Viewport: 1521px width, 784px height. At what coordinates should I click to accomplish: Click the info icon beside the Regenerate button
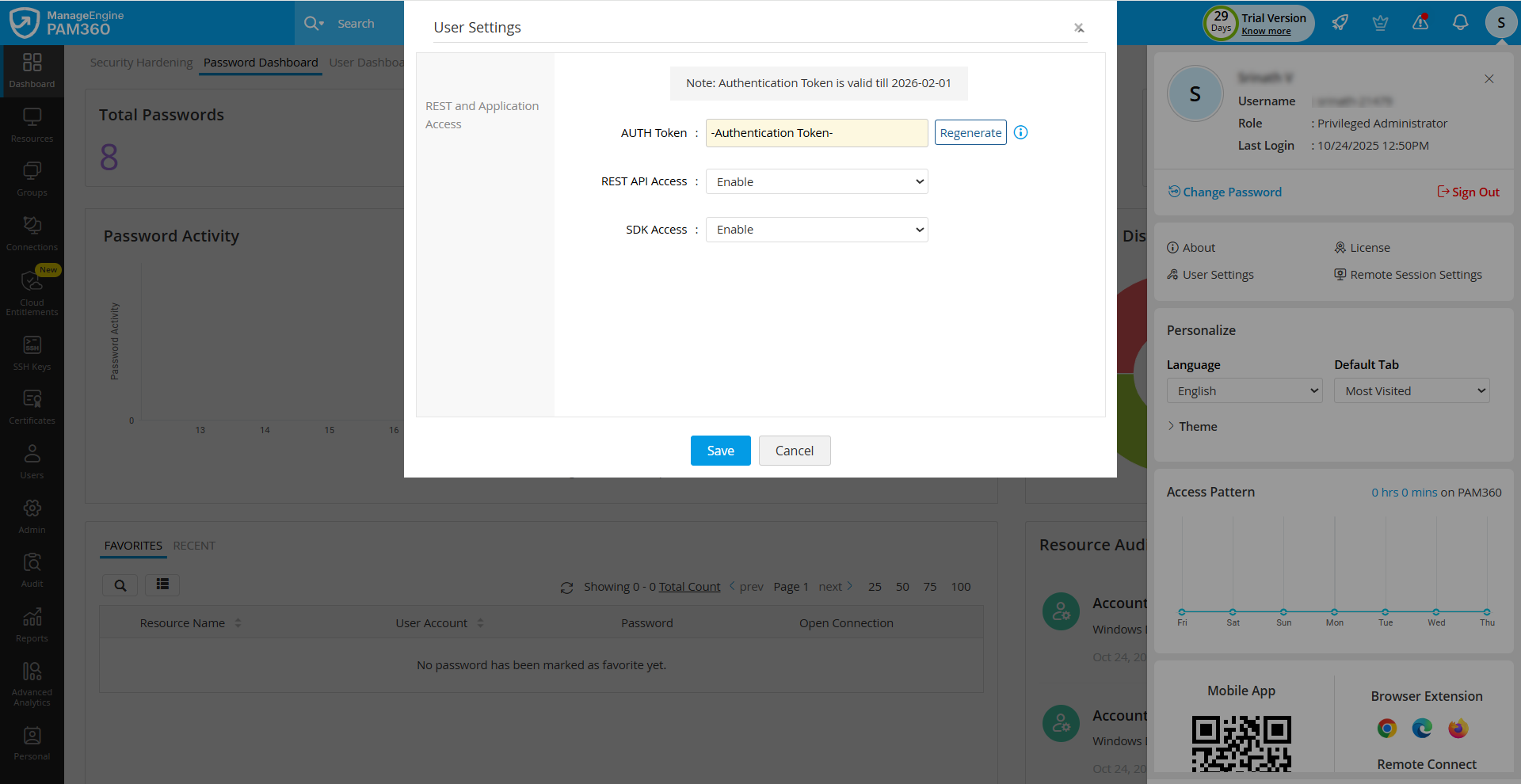pos(1020,132)
